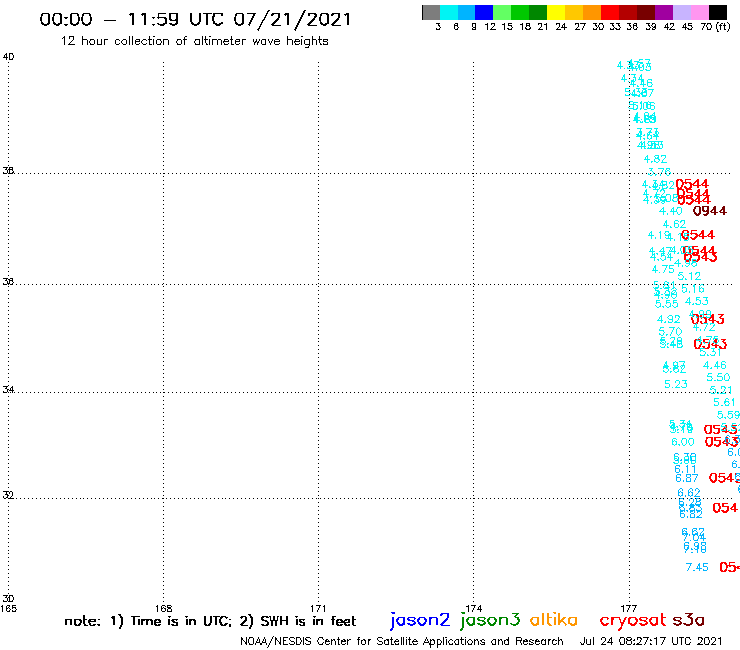Click the wave height value 5.50

(718, 378)
